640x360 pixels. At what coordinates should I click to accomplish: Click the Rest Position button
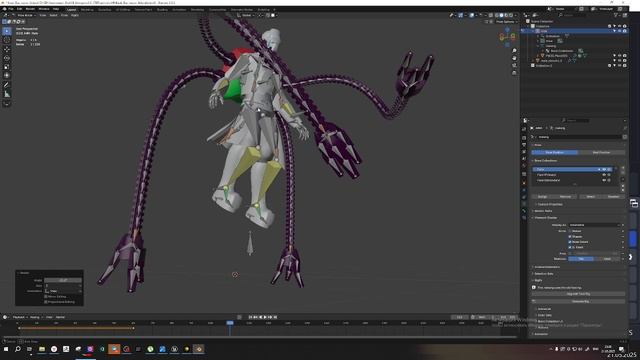click(601, 152)
